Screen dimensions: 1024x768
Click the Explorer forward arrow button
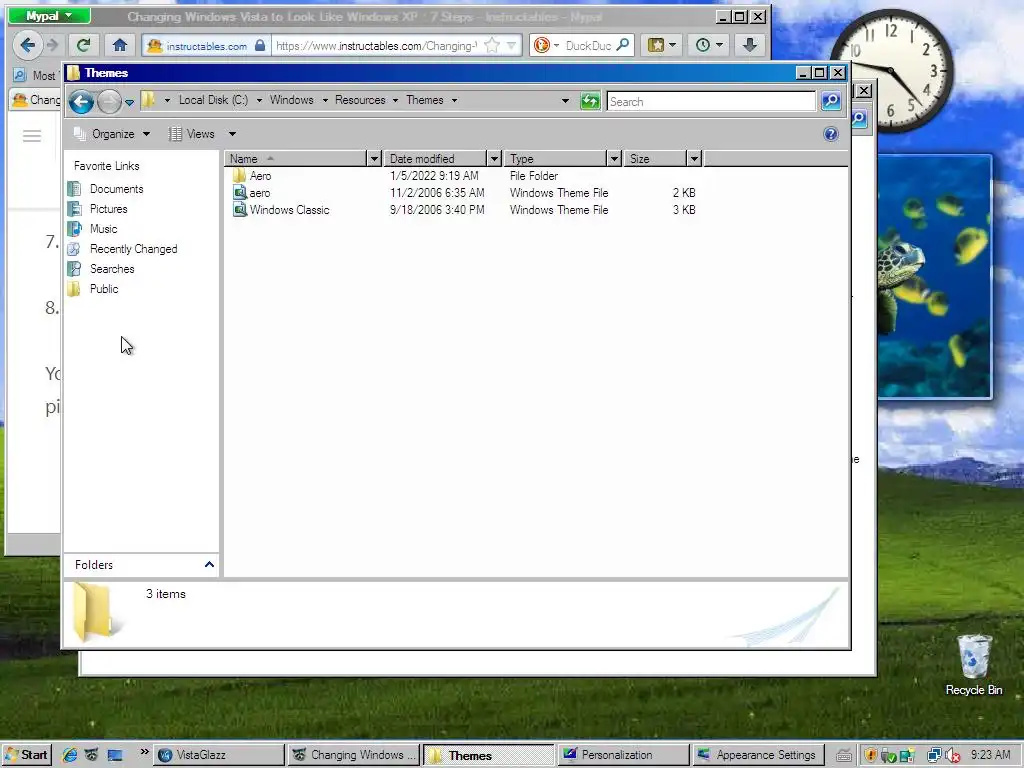[109, 101]
